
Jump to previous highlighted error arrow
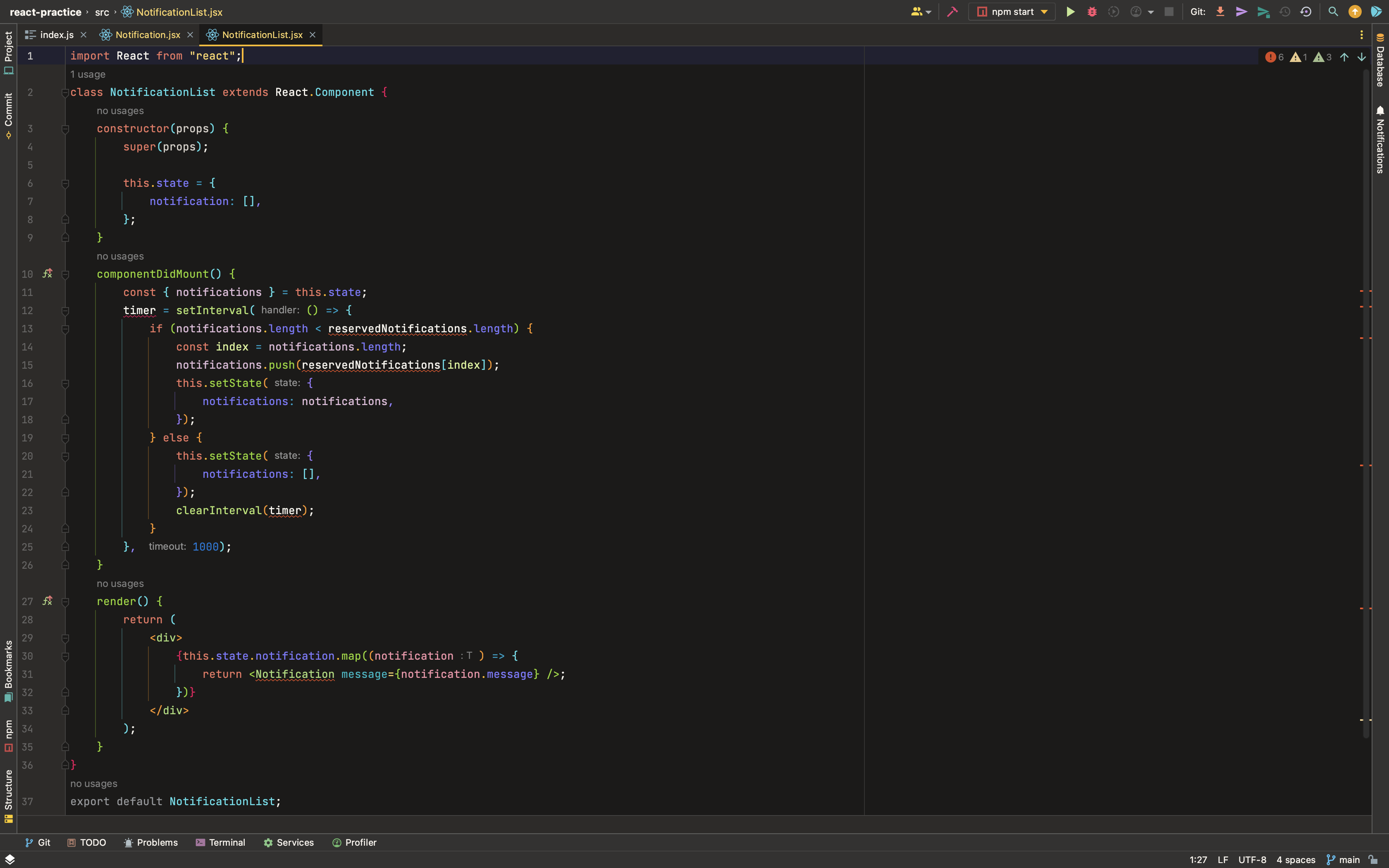coord(1344,57)
